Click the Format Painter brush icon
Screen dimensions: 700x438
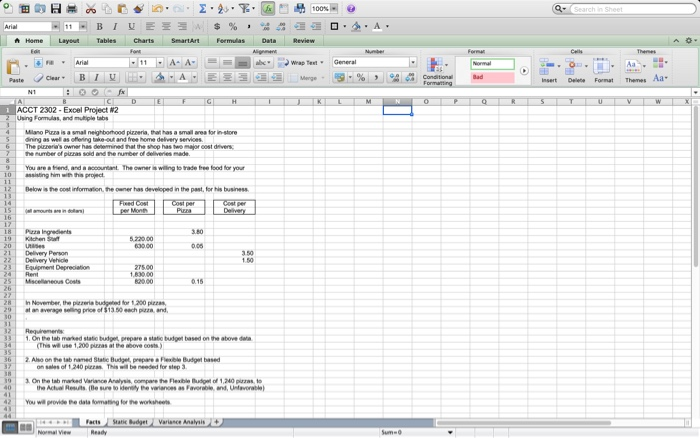click(138, 8)
